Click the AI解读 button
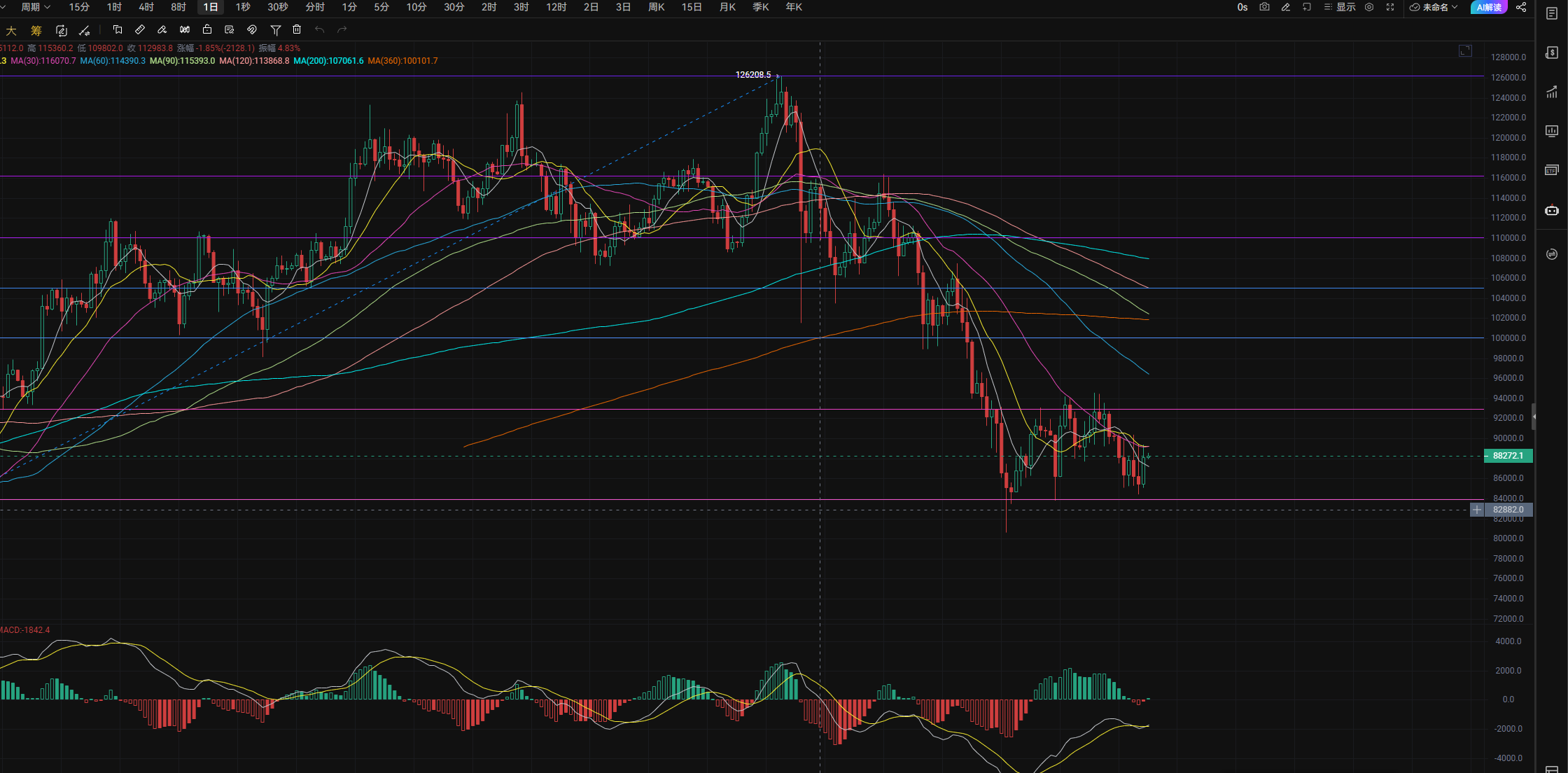The image size is (1568, 773). click(1489, 7)
